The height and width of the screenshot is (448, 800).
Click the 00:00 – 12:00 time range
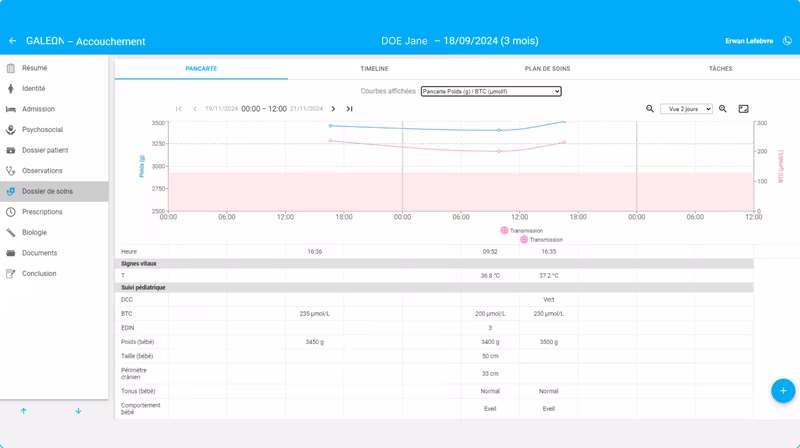264,109
